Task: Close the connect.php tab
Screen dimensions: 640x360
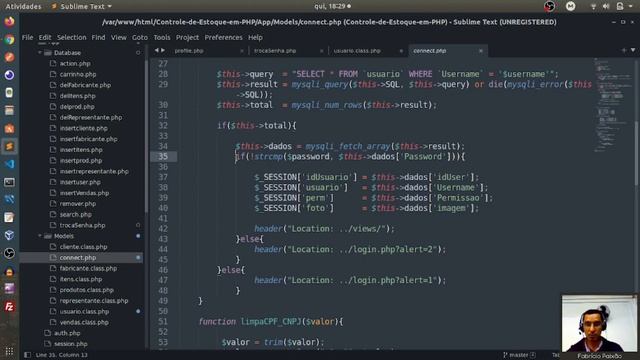Action: click(x=481, y=51)
